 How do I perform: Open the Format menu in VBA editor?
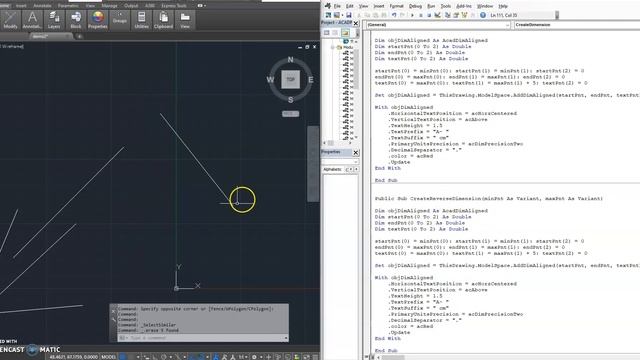396,6
